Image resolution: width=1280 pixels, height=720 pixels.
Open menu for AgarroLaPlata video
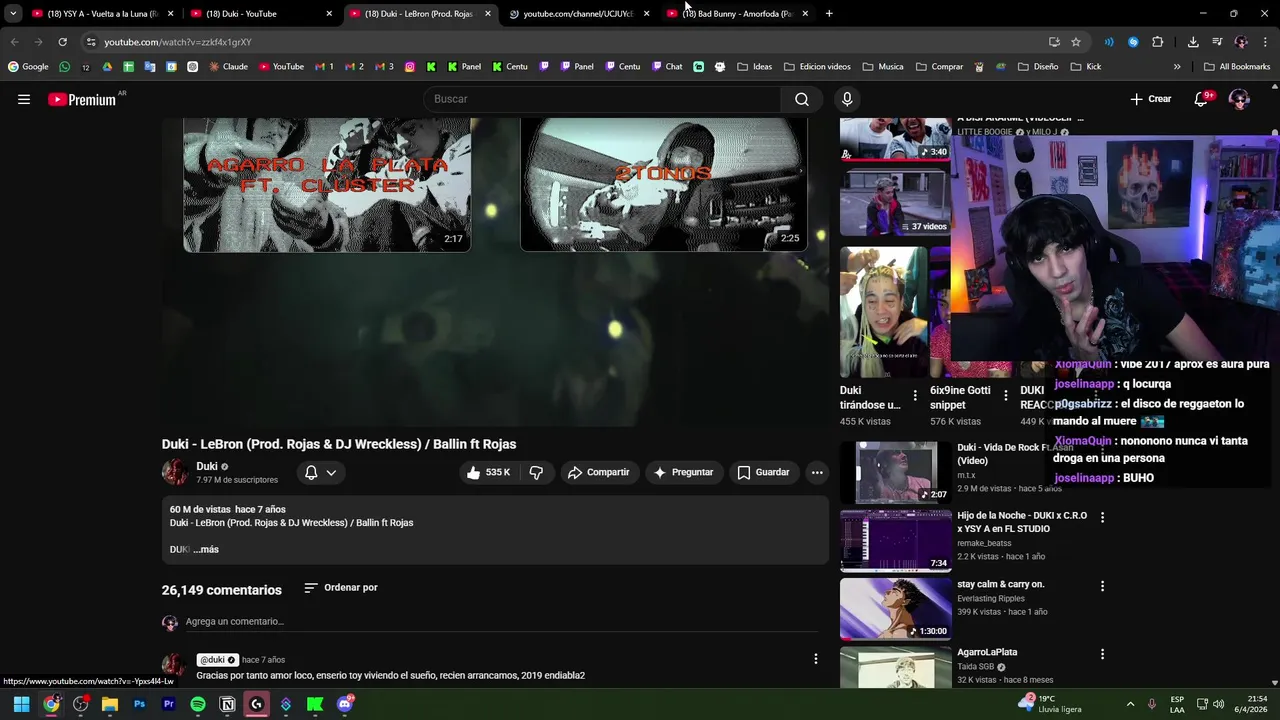click(x=1102, y=654)
